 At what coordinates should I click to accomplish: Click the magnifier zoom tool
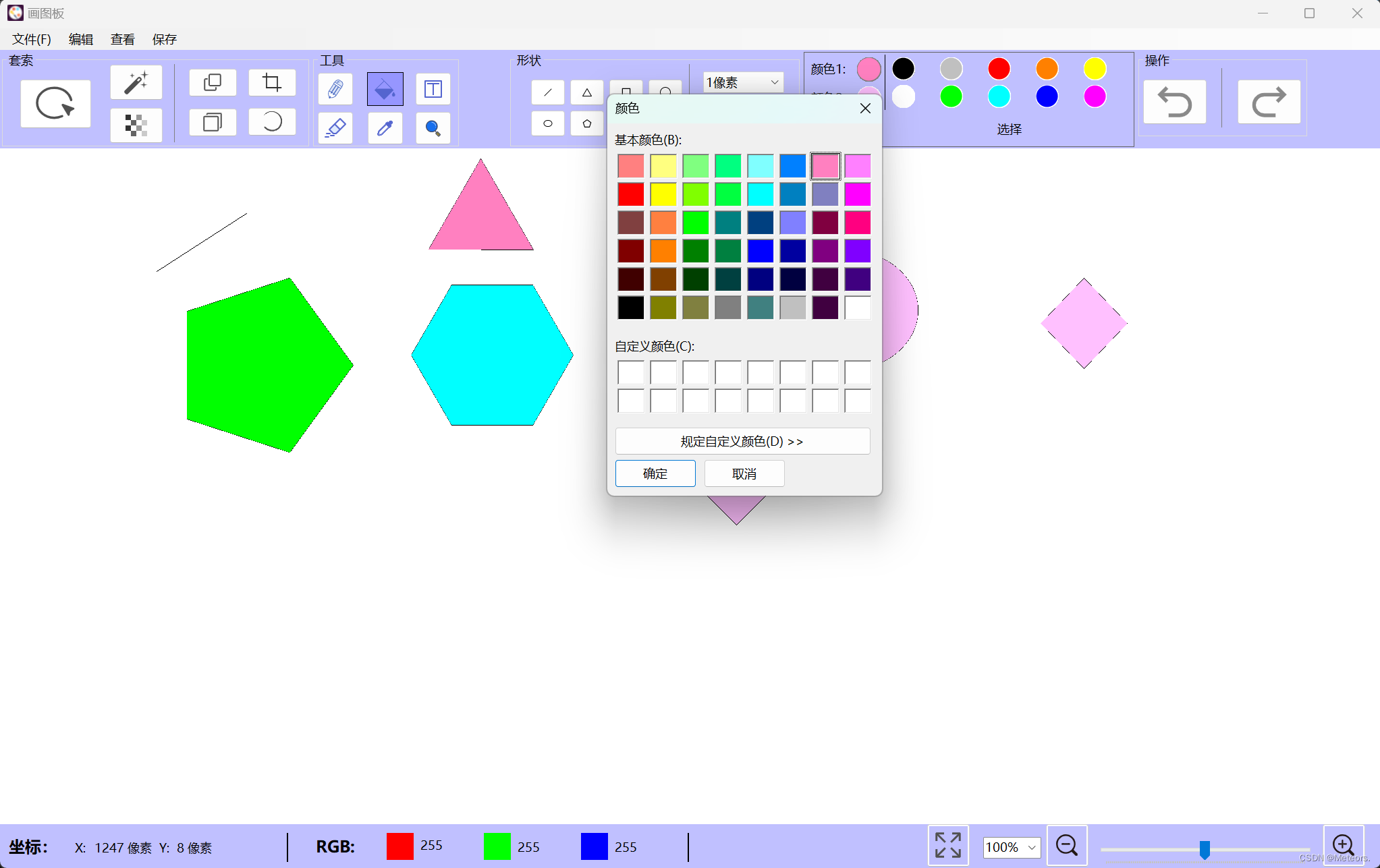(x=433, y=127)
